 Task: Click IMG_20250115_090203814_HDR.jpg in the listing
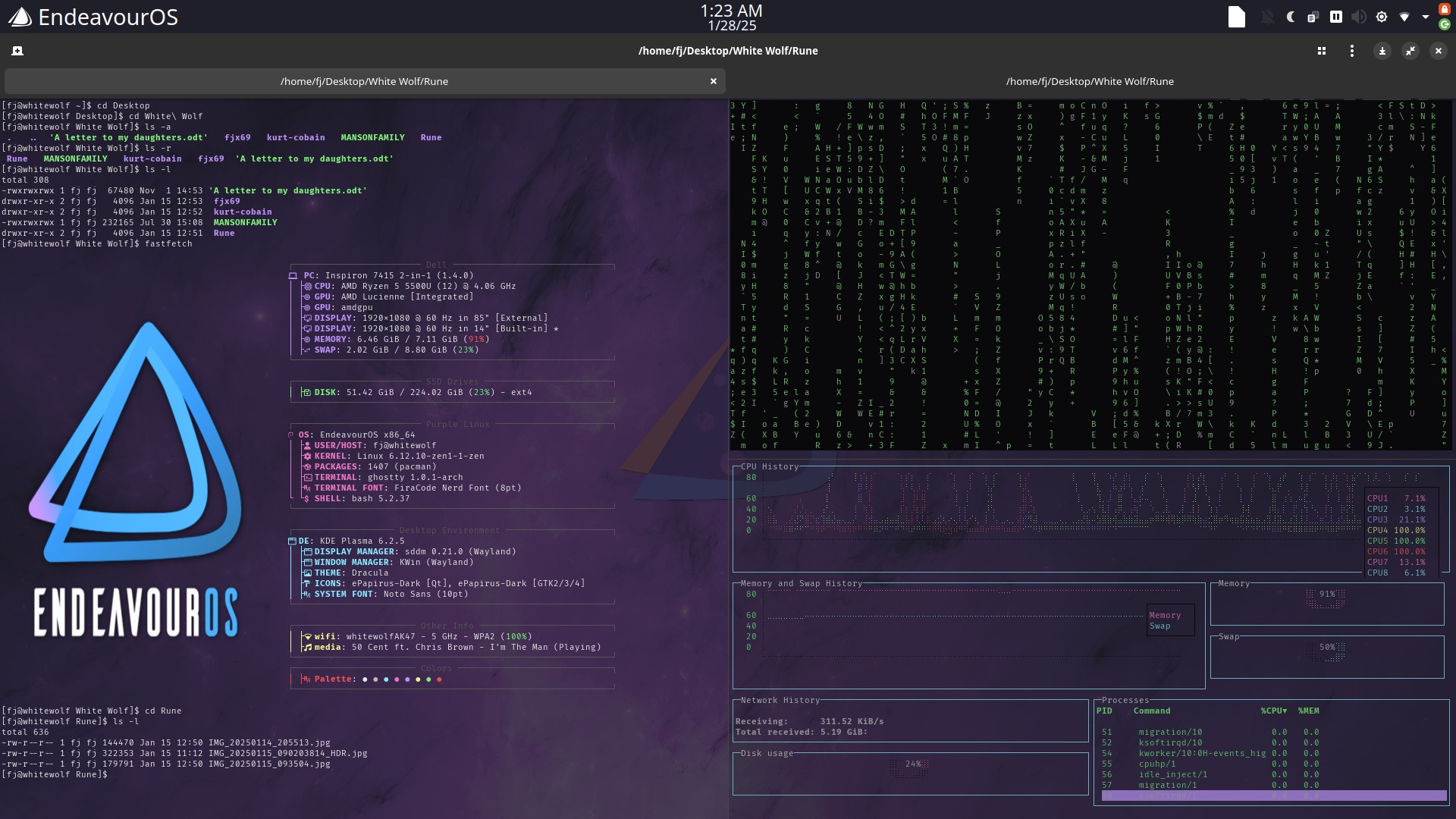(x=287, y=753)
